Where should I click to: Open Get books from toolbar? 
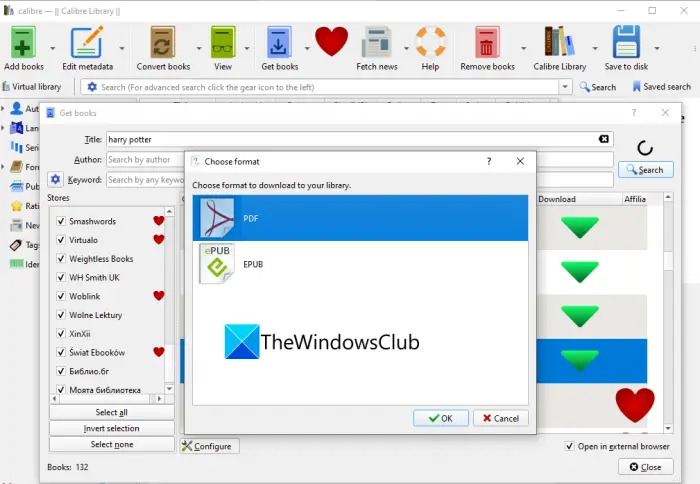[x=279, y=42]
